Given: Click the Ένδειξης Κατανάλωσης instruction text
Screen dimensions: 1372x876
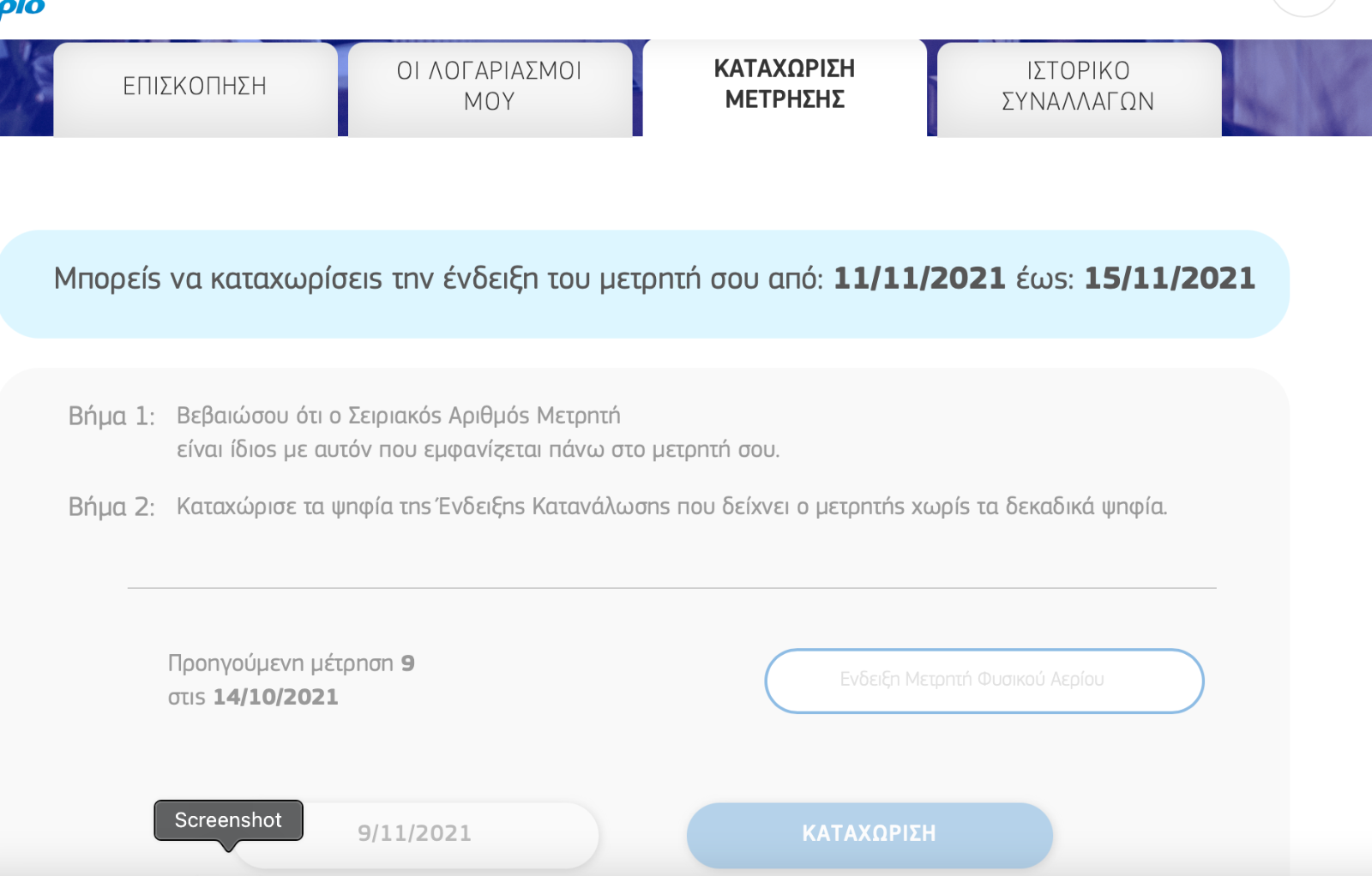Looking at the screenshot, I should coord(554,507).
